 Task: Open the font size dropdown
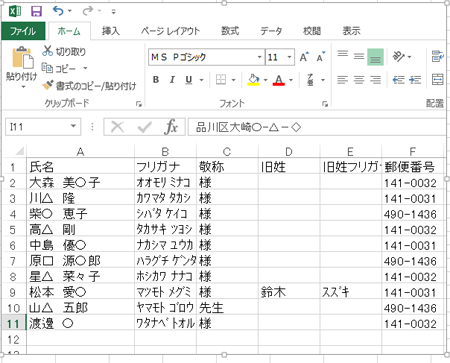click(289, 57)
